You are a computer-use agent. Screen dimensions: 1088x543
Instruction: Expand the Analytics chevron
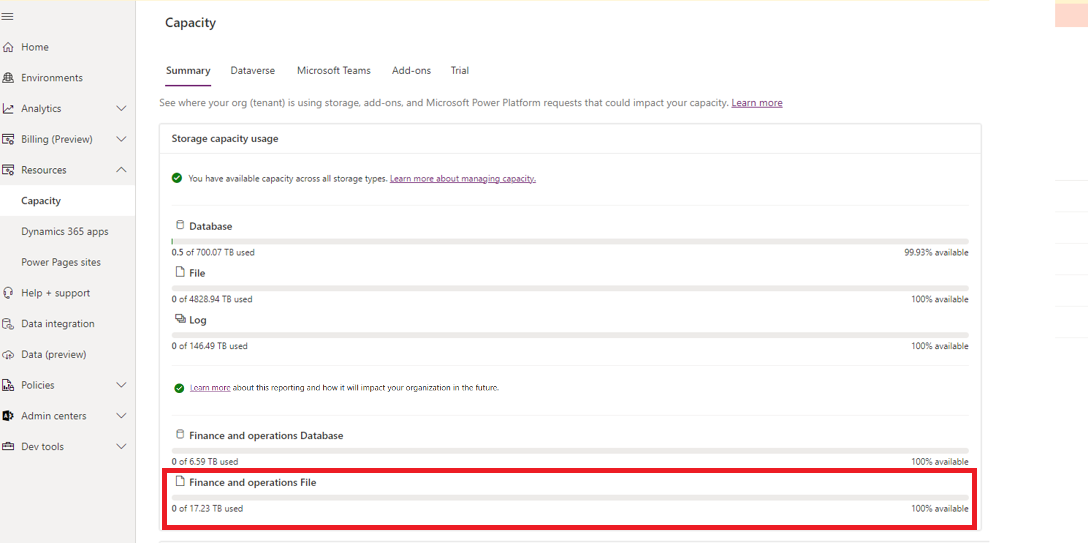pyautogui.click(x=121, y=108)
